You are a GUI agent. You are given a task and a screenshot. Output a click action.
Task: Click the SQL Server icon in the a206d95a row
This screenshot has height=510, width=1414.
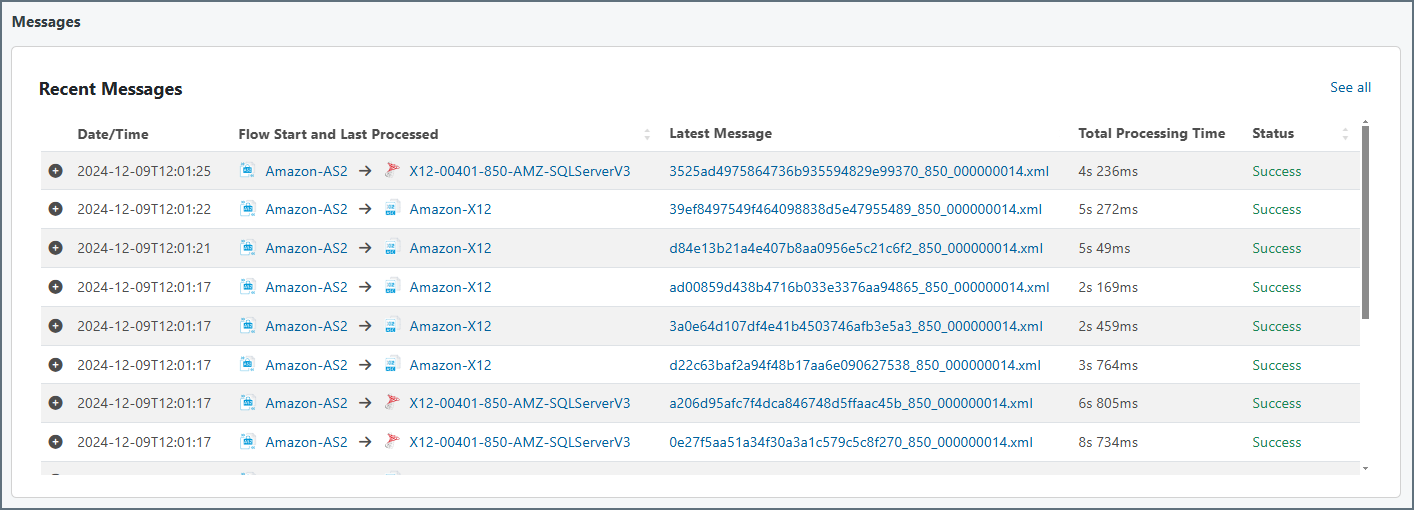[x=392, y=403]
